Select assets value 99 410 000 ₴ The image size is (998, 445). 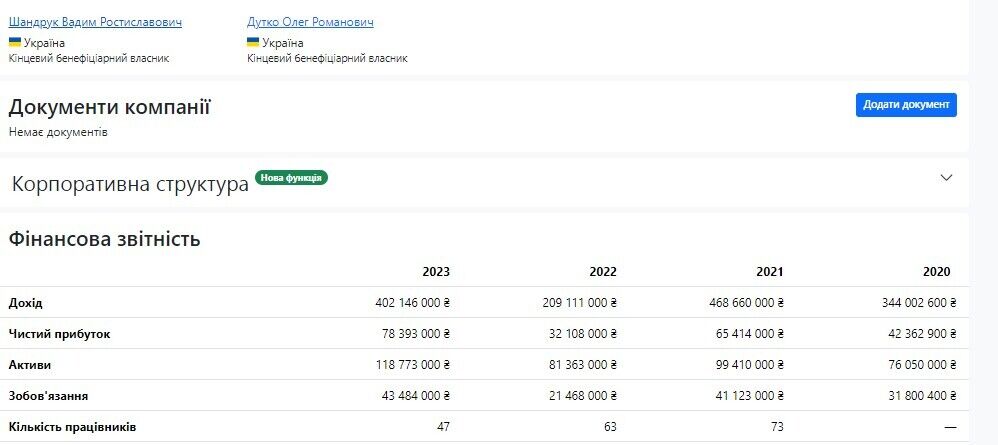pos(749,365)
